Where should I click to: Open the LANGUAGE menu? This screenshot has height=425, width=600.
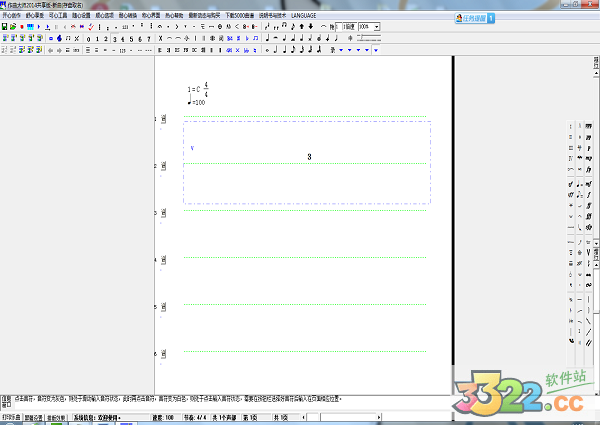303,16
